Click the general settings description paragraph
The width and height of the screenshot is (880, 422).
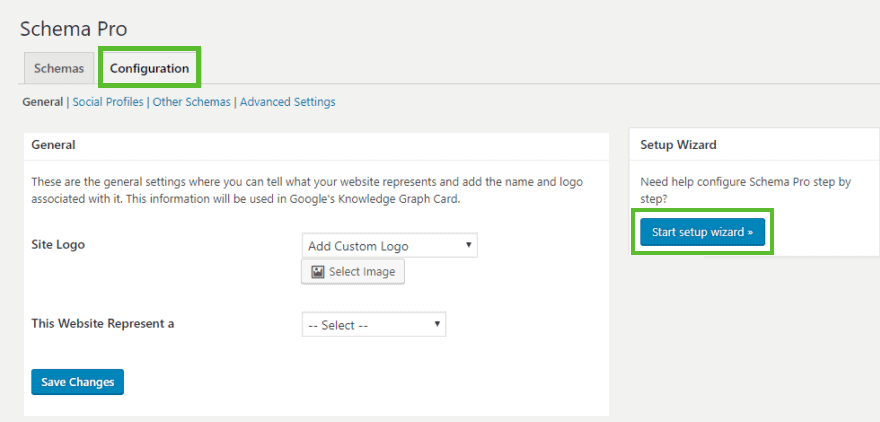coord(307,191)
